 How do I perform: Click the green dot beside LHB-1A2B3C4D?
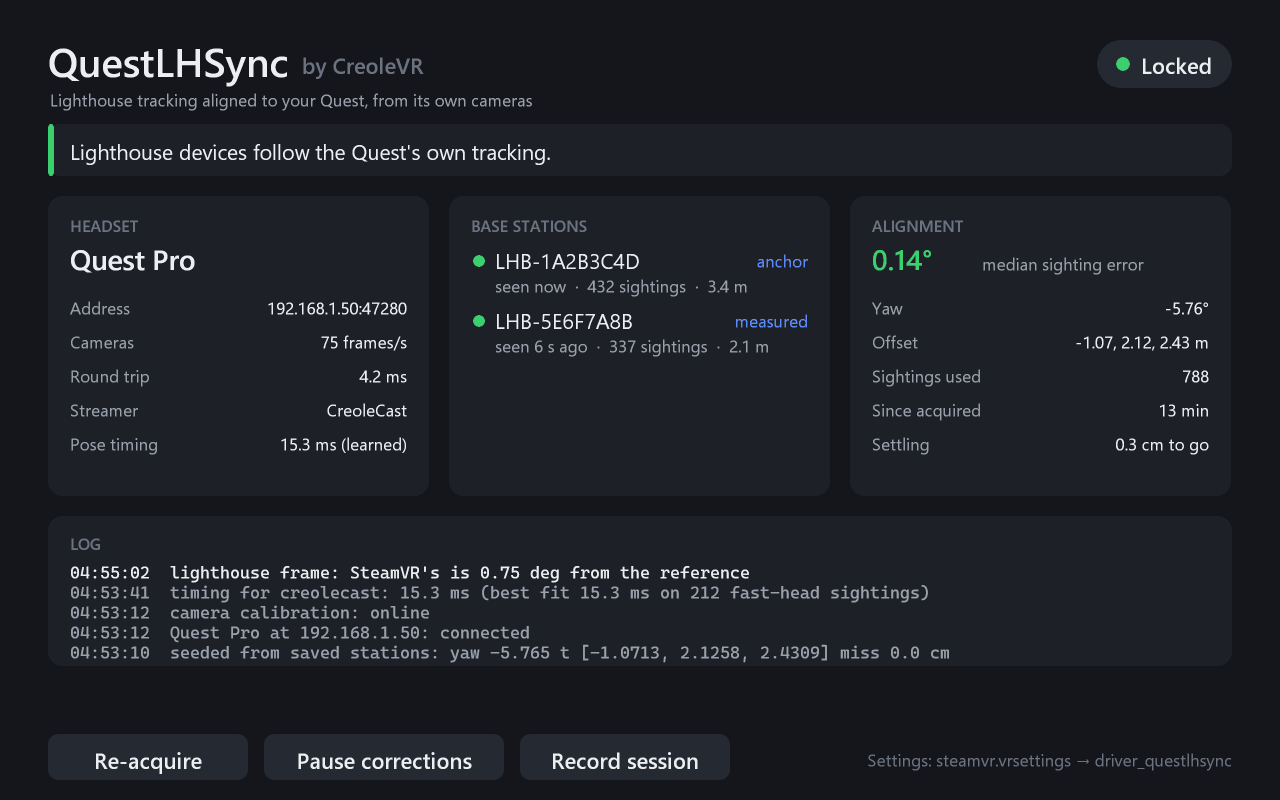click(x=478, y=262)
